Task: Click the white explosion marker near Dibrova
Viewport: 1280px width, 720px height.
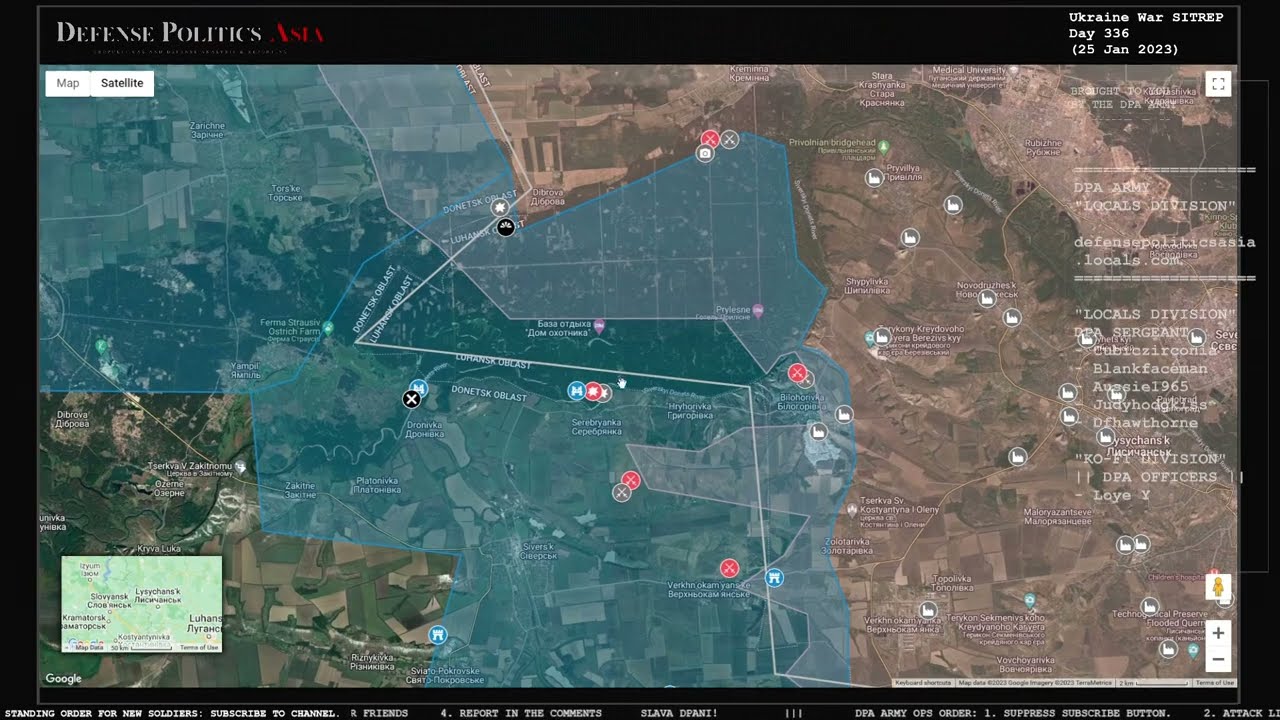Action: click(499, 207)
